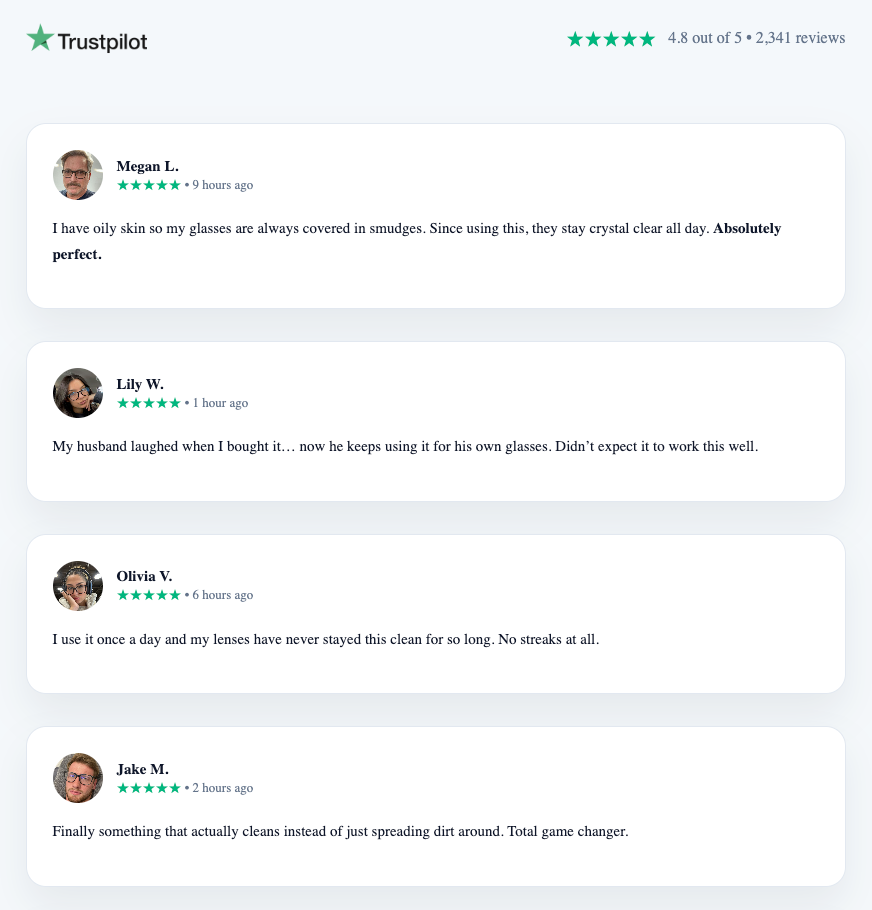Click the star rating under Lily W.
872x910 pixels.
click(x=149, y=403)
